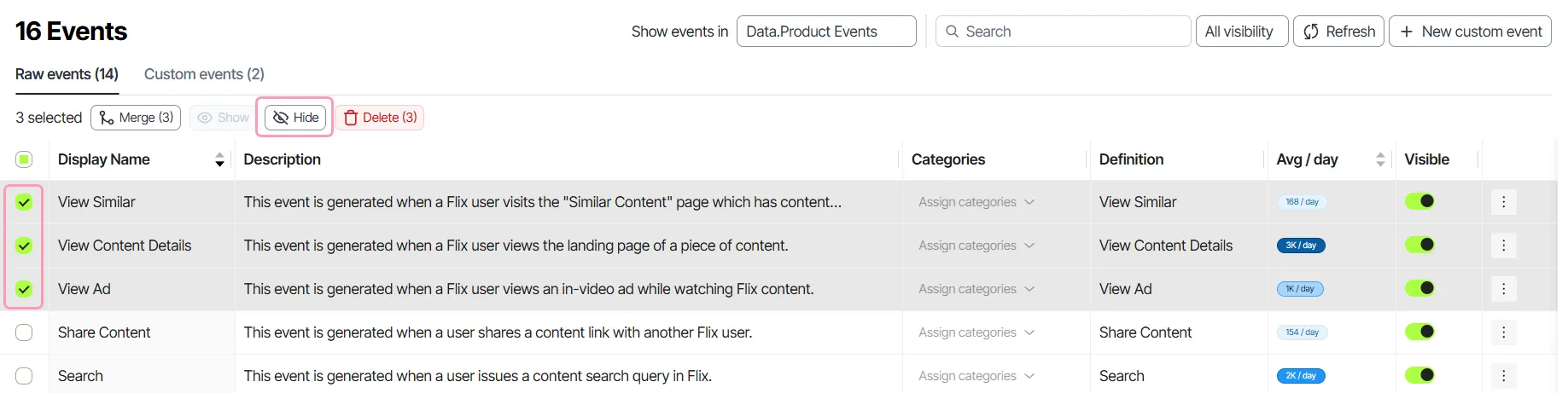Click the 2K / day badge

1301,376
